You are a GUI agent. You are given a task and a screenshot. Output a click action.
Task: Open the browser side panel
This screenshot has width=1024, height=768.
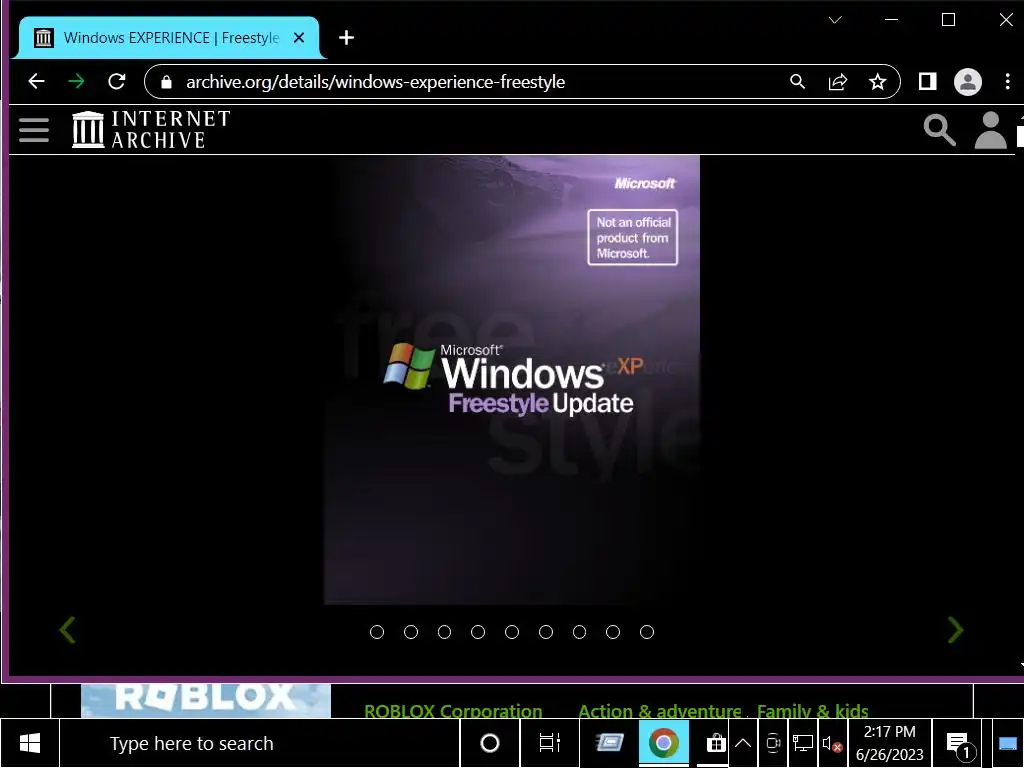(x=927, y=82)
